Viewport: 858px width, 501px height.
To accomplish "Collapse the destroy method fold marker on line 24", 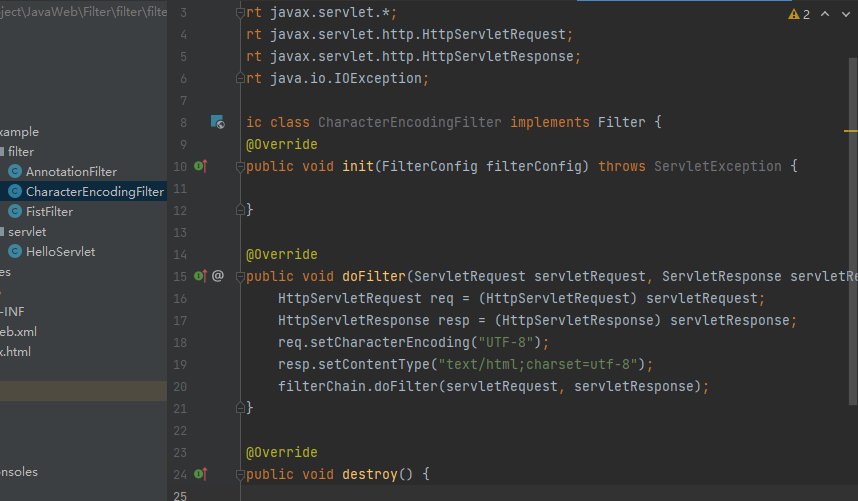I will point(239,473).
